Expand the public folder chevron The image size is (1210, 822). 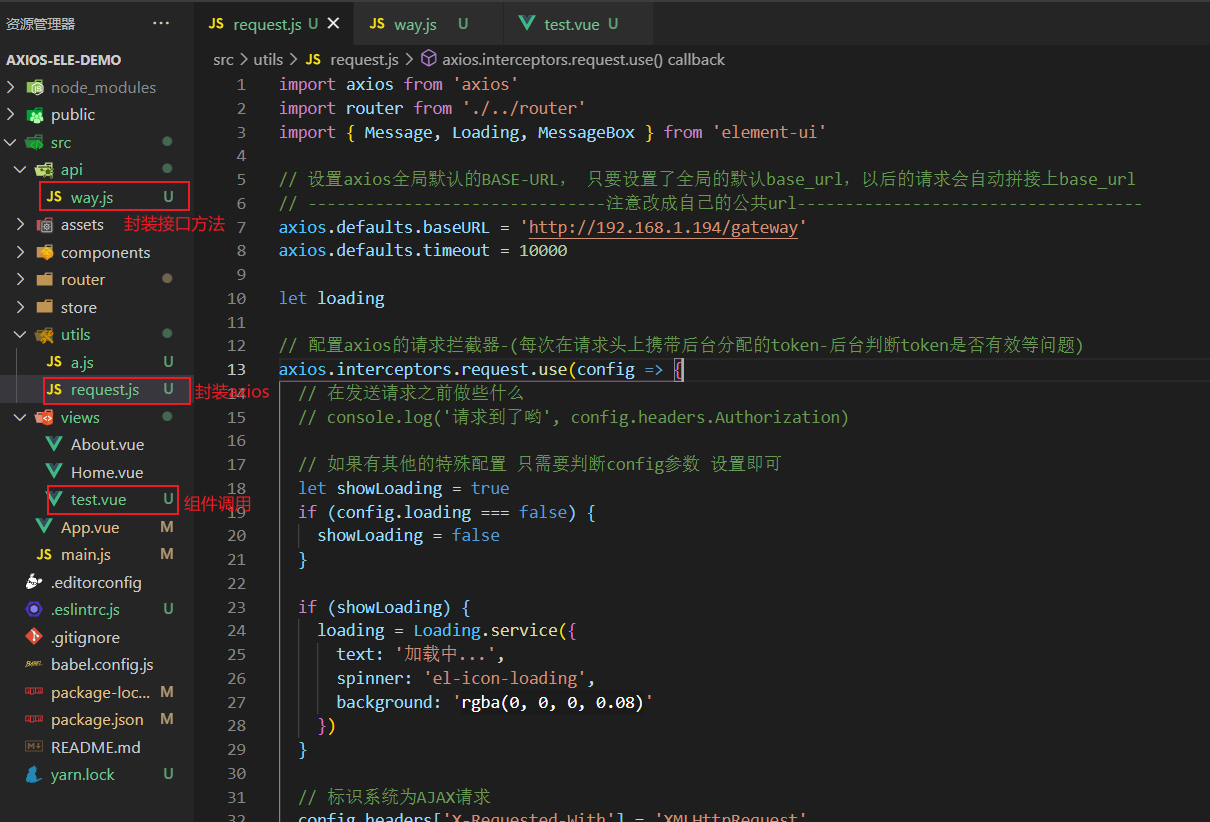tap(11, 115)
